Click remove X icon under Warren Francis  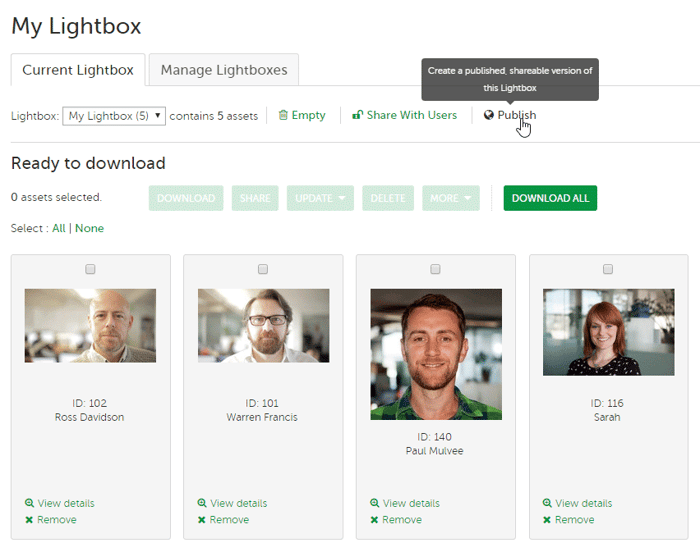pos(202,520)
